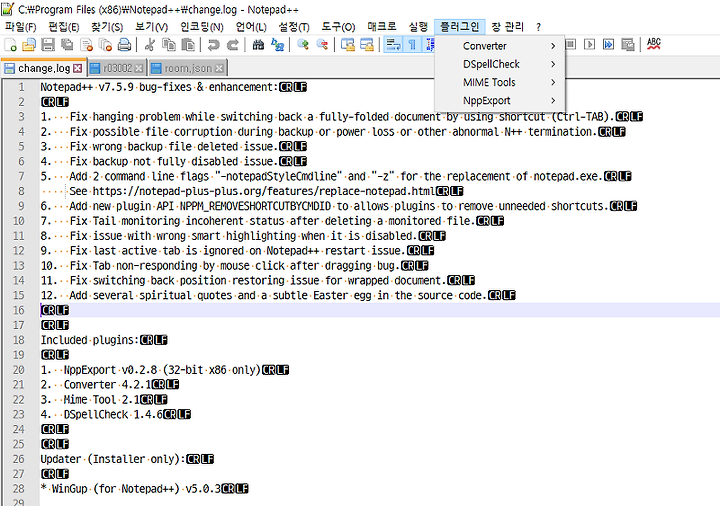Click the Playback macro icon

[x=589, y=45]
